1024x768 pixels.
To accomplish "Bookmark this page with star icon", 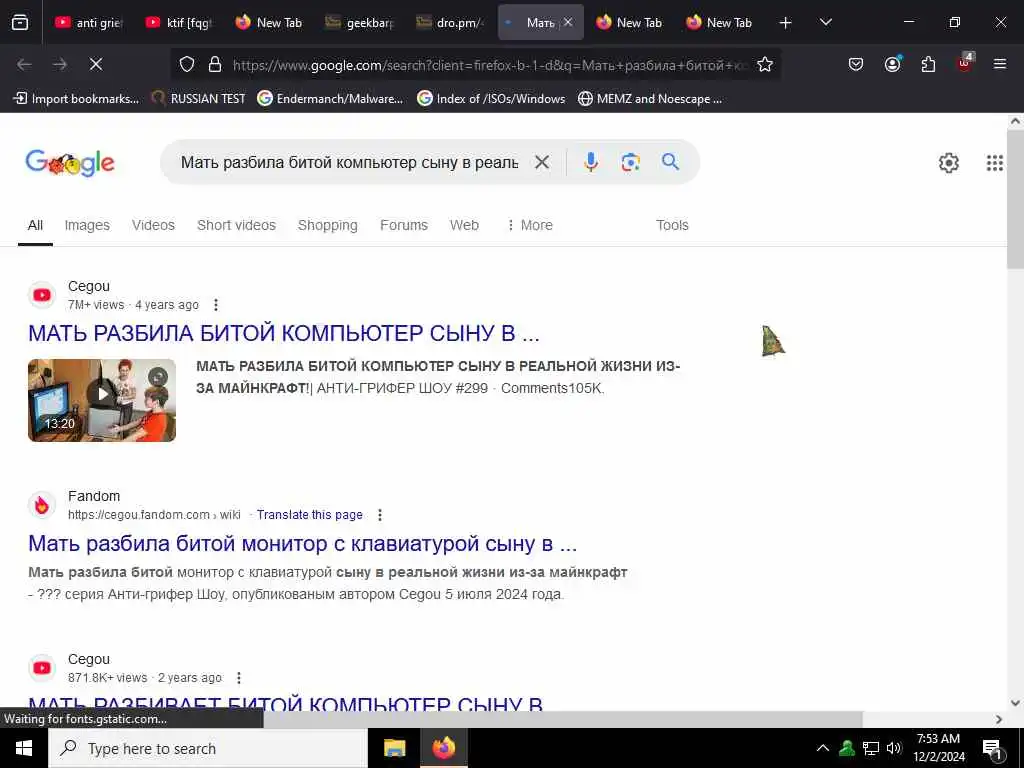I will [x=765, y=64].
